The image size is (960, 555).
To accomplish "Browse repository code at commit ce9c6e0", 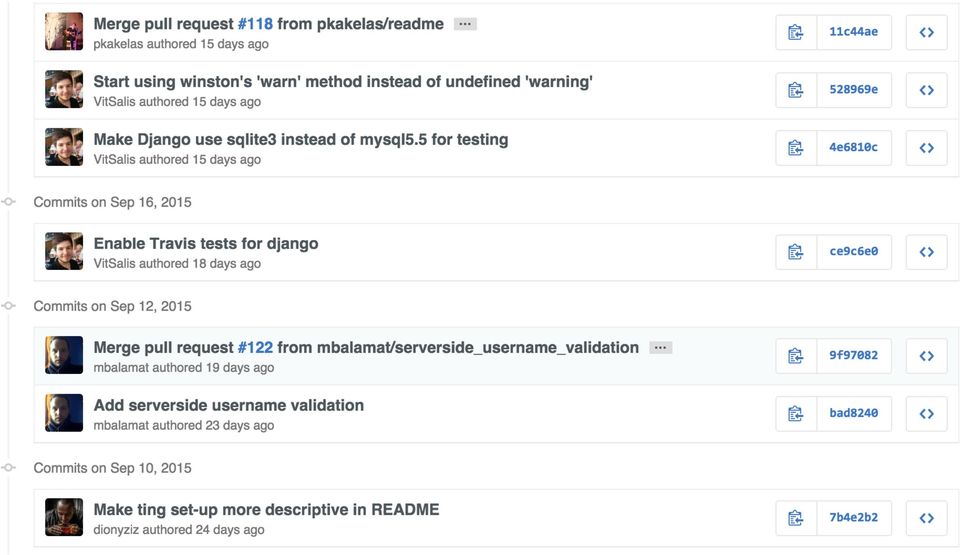I will pos(926,252).
